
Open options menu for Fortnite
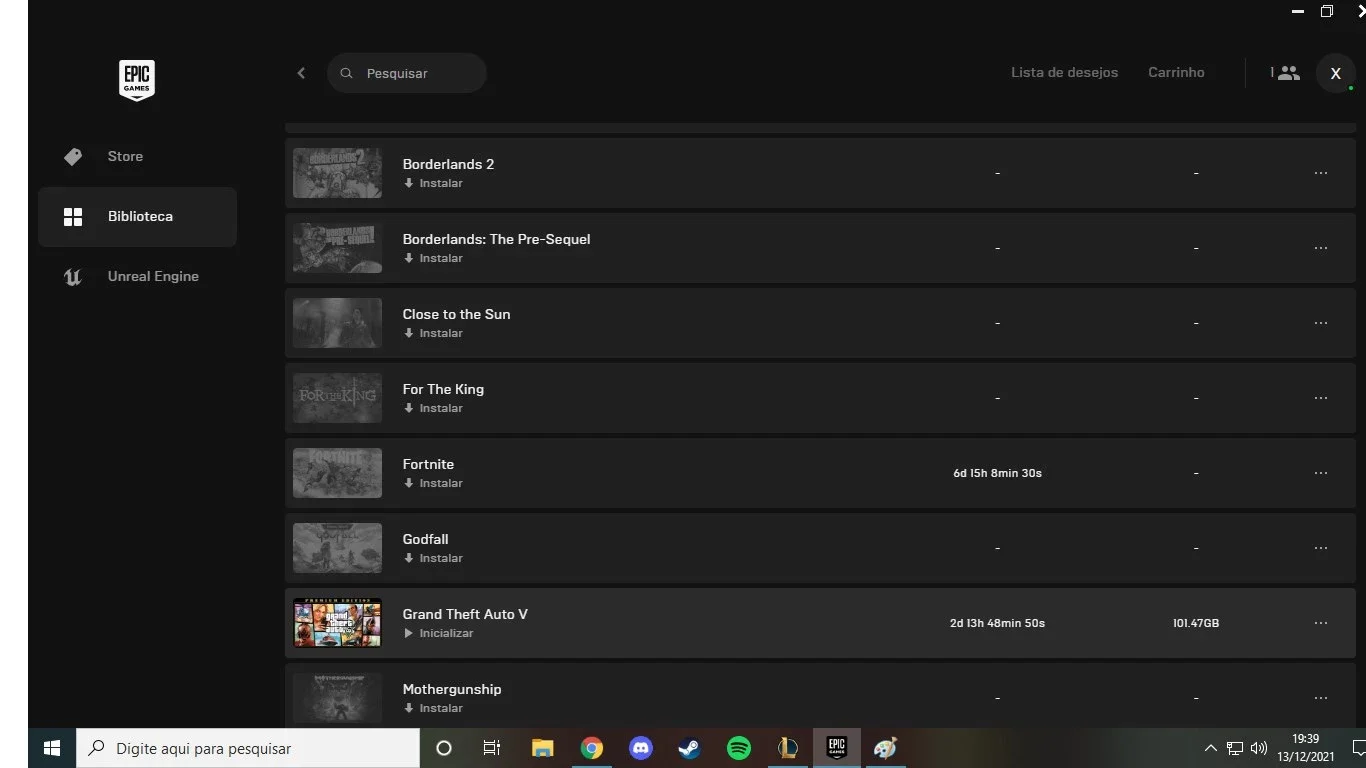(1321, 473)
